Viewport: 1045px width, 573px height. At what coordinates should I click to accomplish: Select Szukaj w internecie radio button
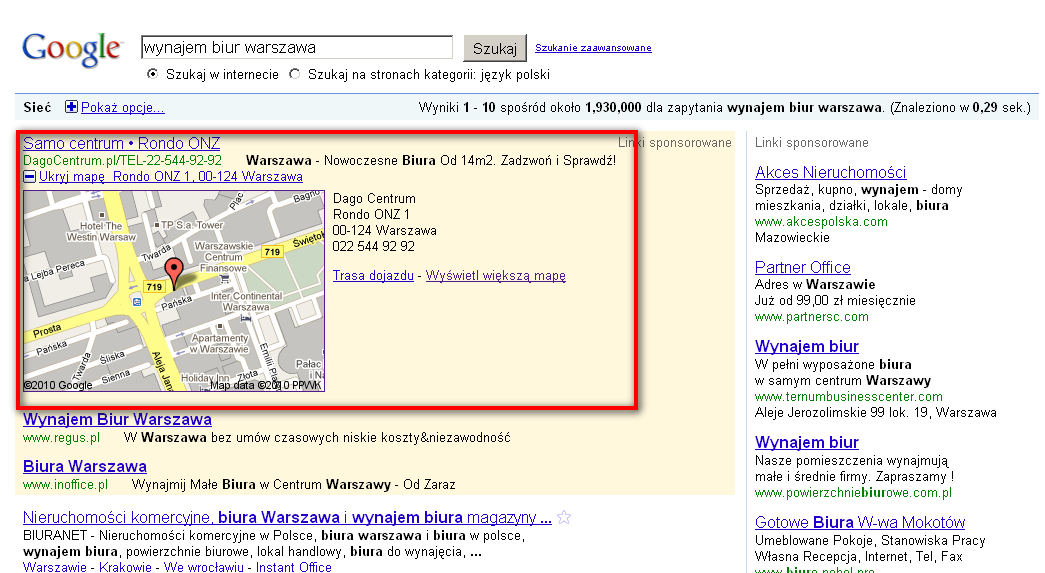point(153,74)
